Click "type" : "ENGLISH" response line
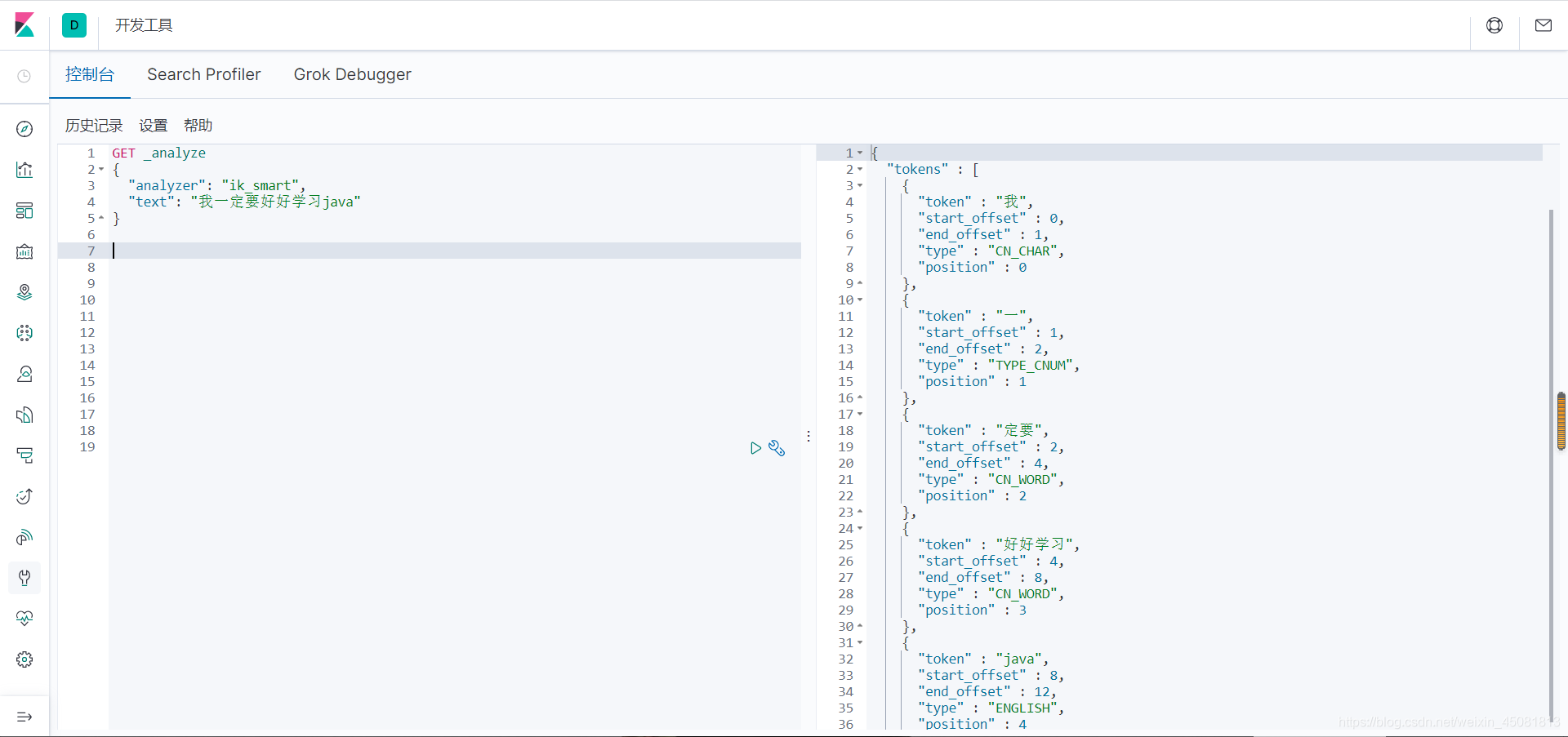Viewport: 1568px width, 737px height. pos(991,708)
